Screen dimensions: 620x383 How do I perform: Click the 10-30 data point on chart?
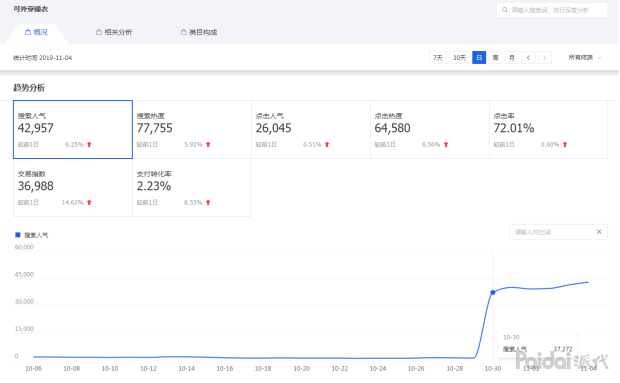pos(493,292)
